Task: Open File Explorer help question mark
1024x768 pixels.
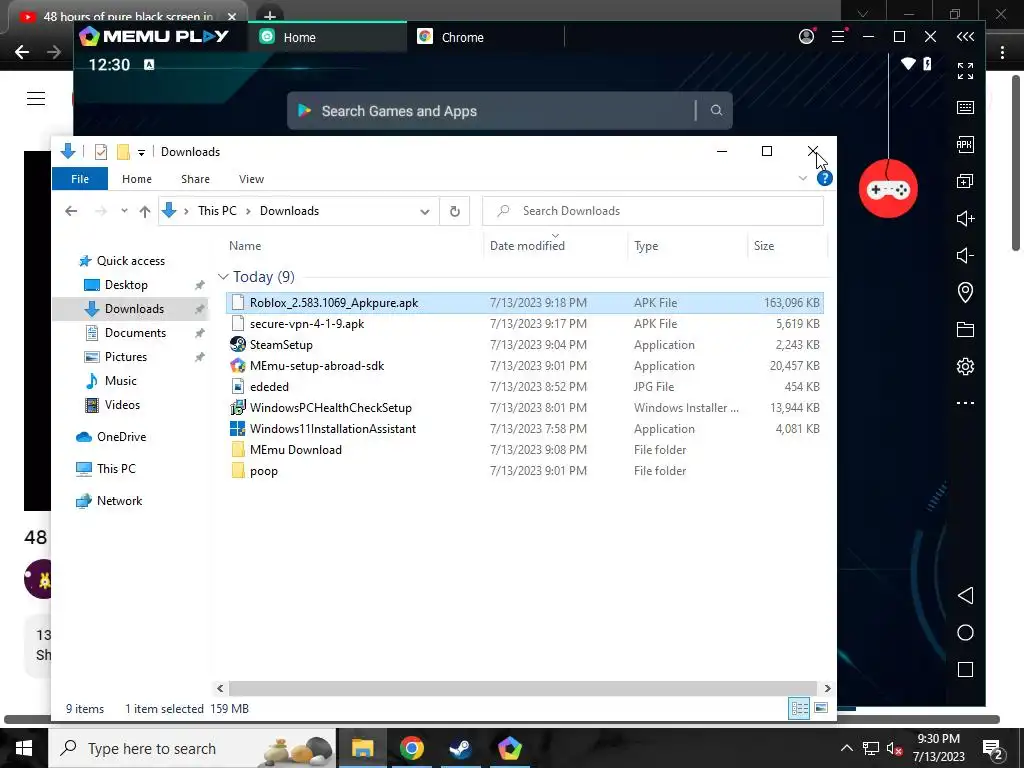Action: (x=825, y=178)
